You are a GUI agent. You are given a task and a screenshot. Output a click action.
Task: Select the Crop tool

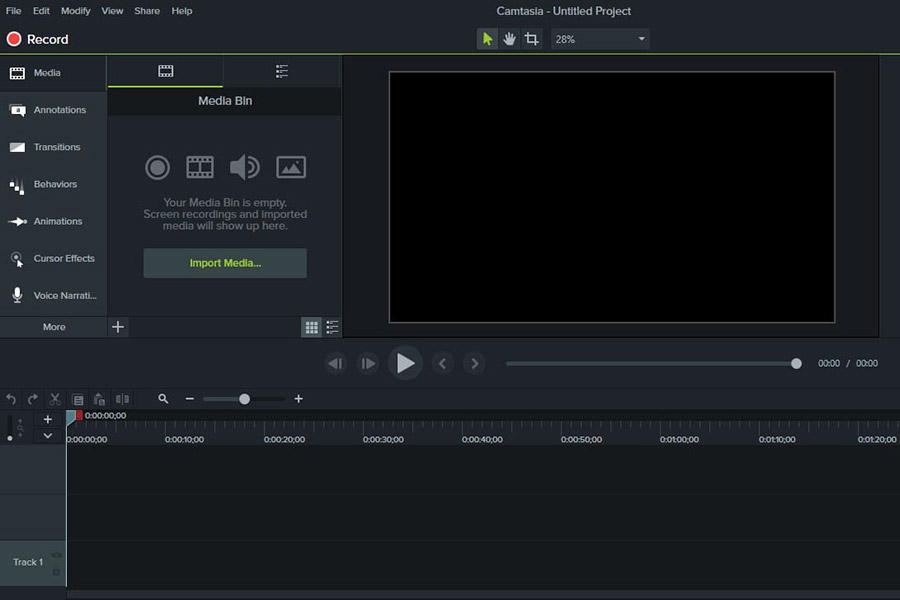[532, 39]
